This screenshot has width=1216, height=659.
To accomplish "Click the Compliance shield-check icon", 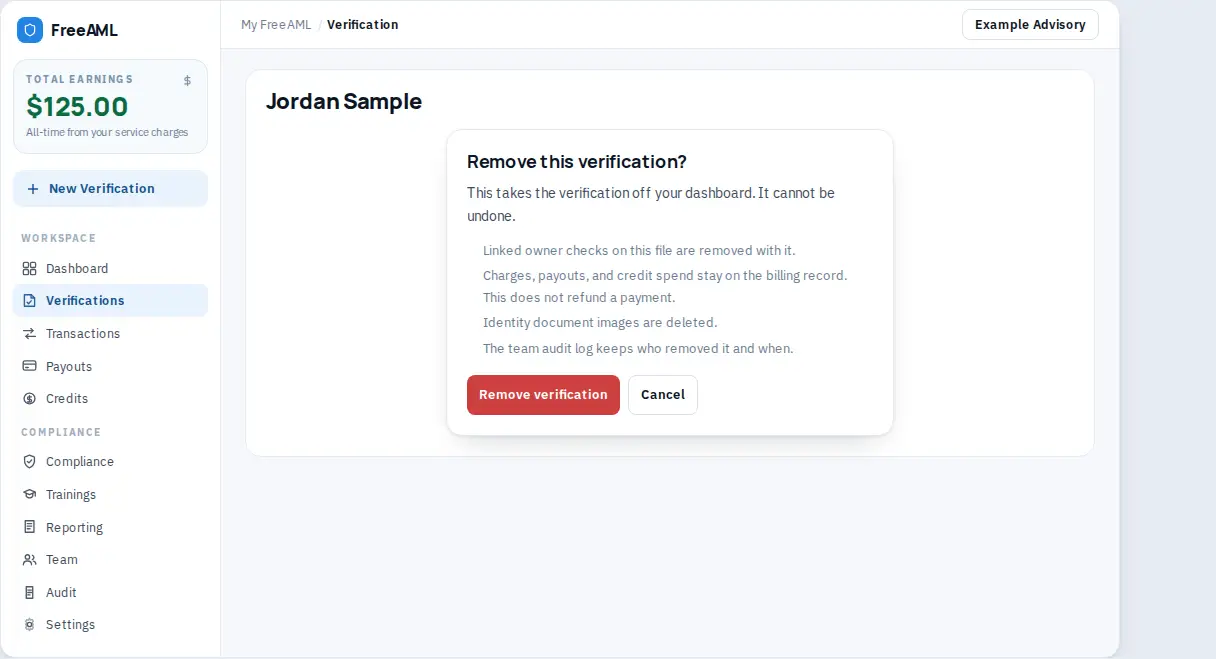I will (x=30, y=462).
